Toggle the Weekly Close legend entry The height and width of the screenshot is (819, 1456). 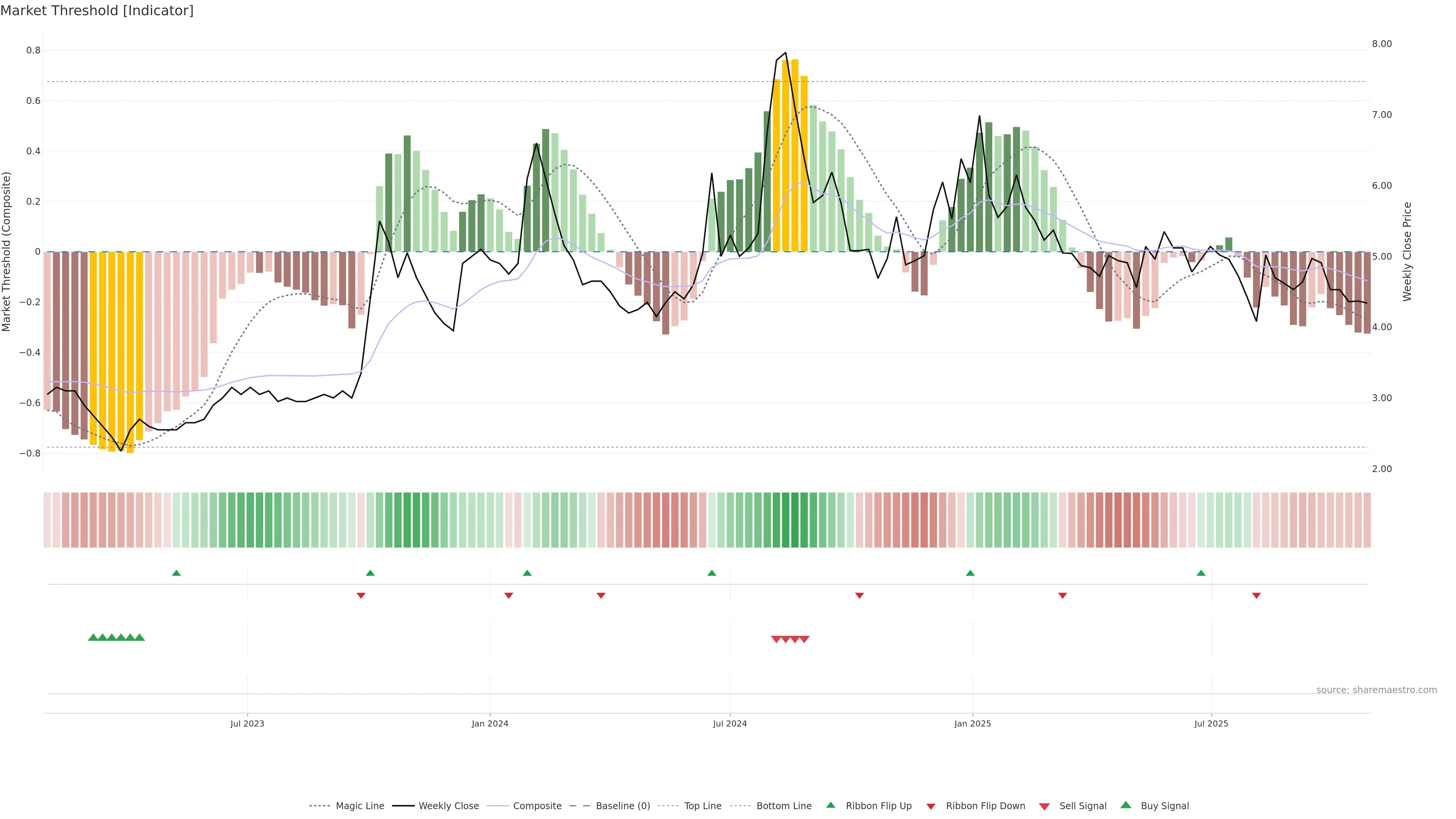pos(448,806)
